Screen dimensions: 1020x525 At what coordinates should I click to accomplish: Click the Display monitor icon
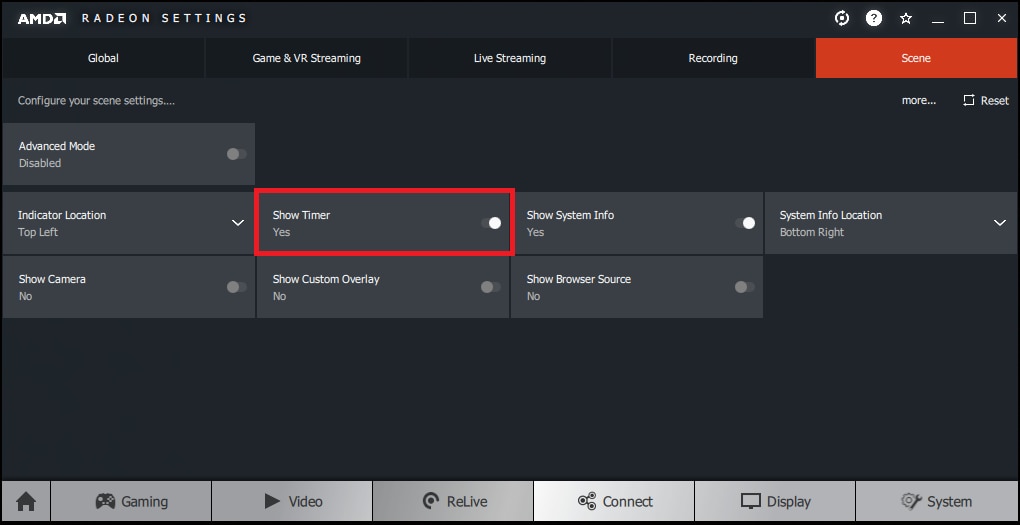(x=751, y=502)
